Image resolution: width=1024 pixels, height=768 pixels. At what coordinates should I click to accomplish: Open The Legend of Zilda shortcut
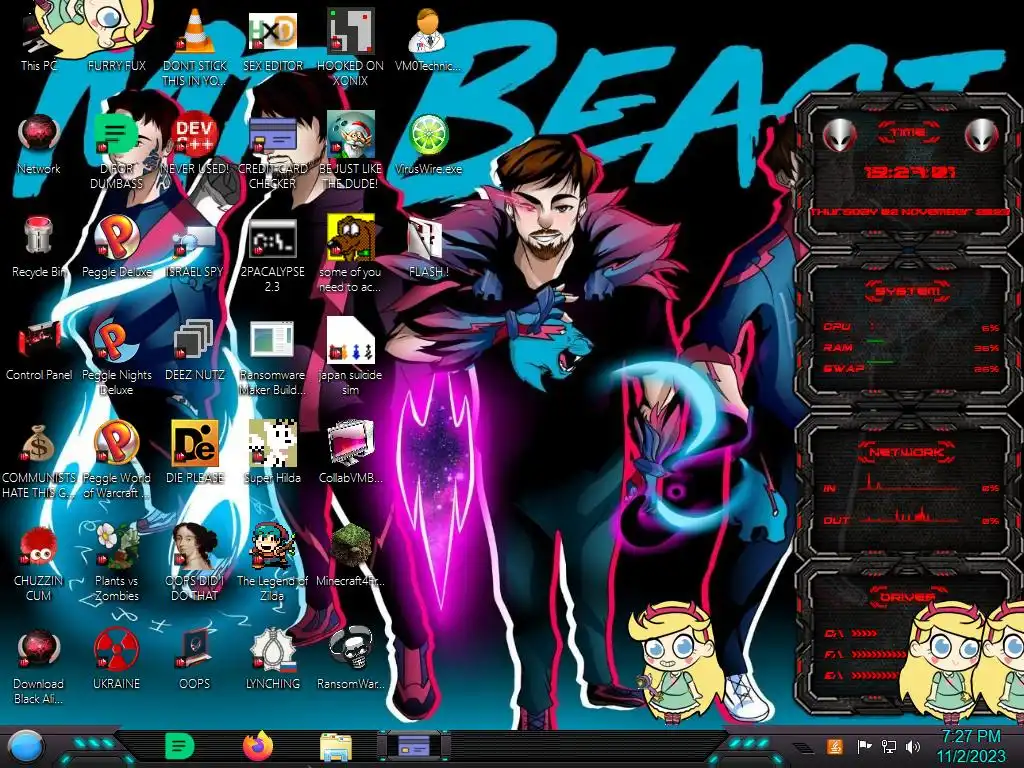(272, 545)
